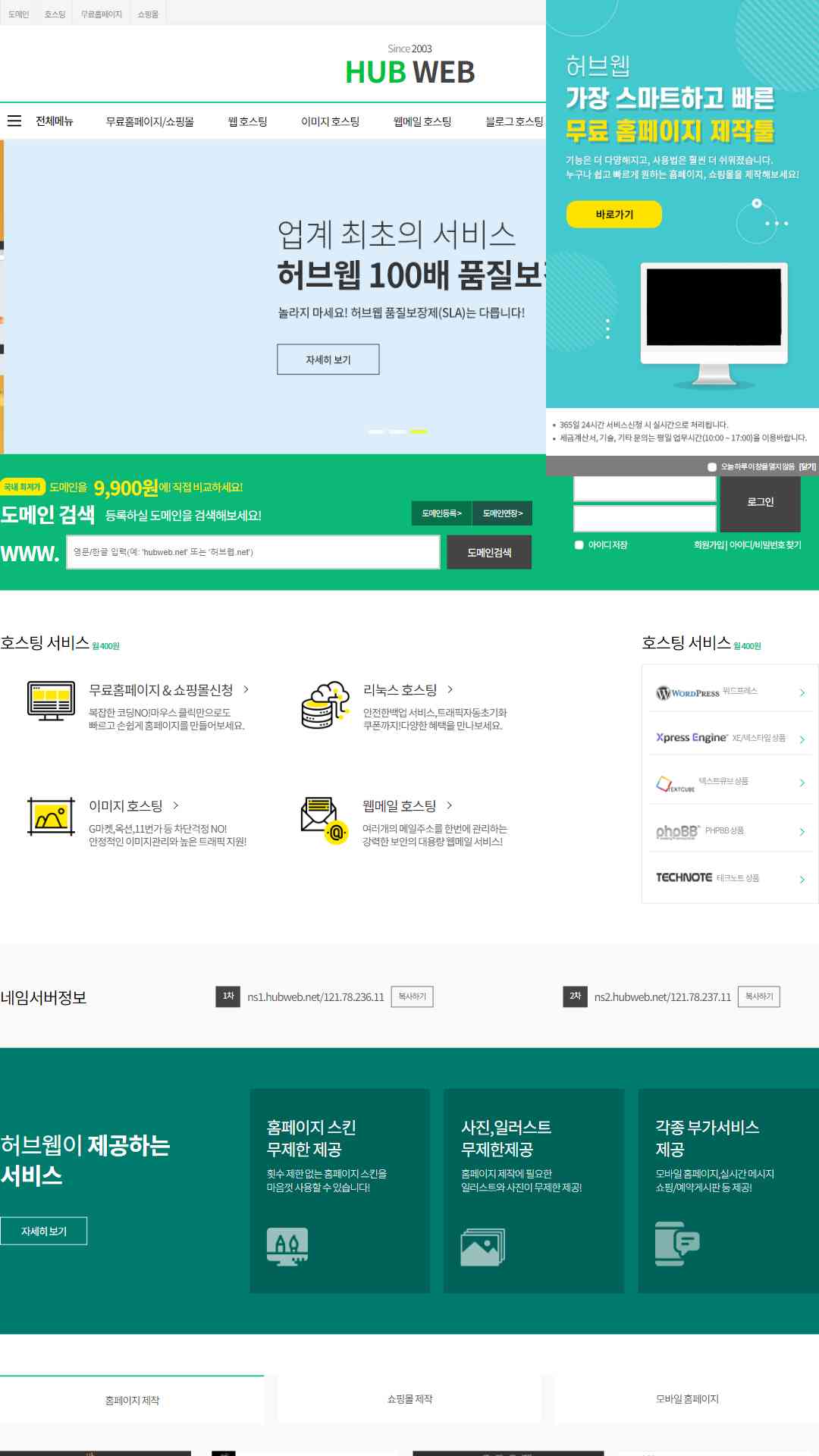Click 자세히 보기 under 허브웹이 제공하는 서비스
Viewport: 819px width, 1456px height.
[x=44, y=1231]
